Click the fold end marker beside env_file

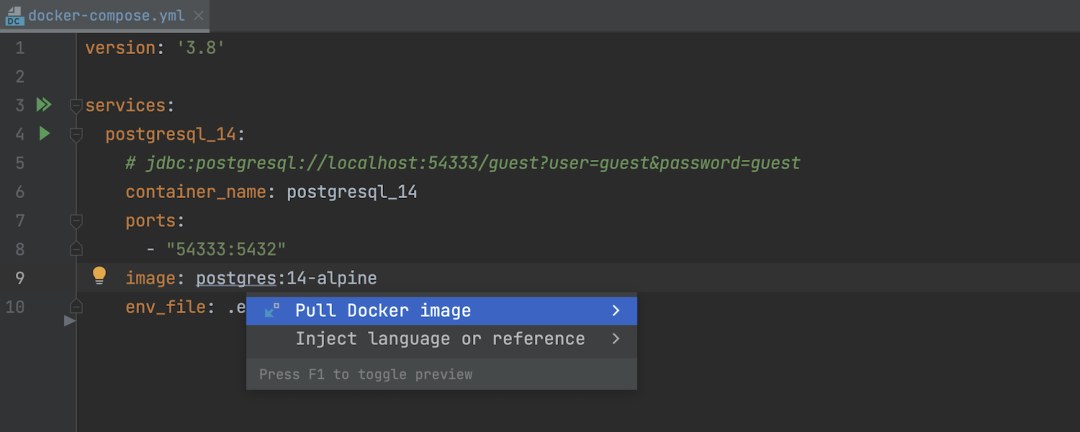(75, 305)
